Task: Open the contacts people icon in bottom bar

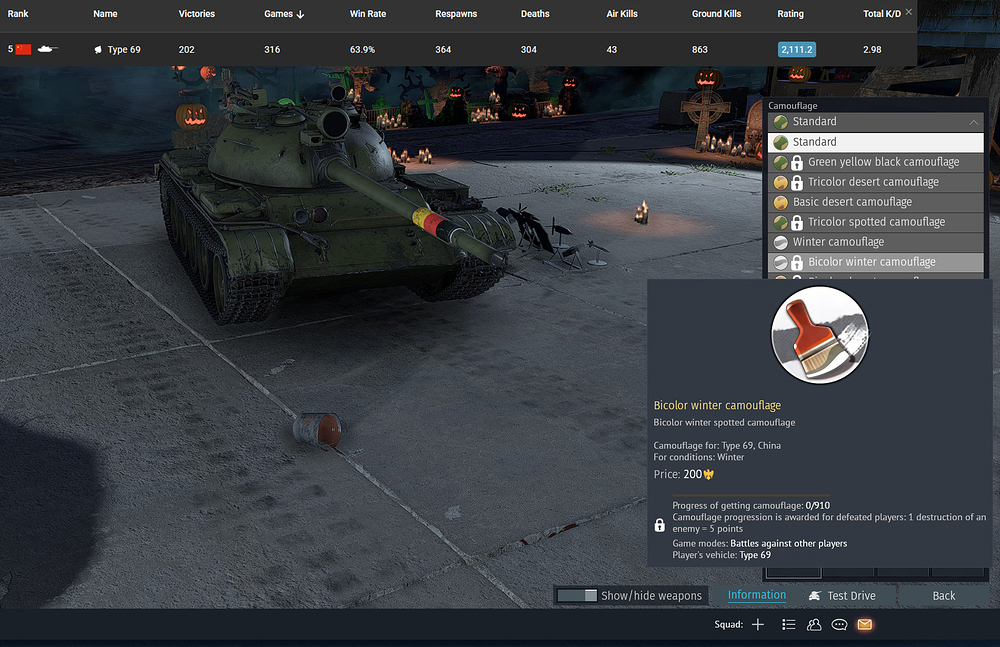Action: (814, 625)
